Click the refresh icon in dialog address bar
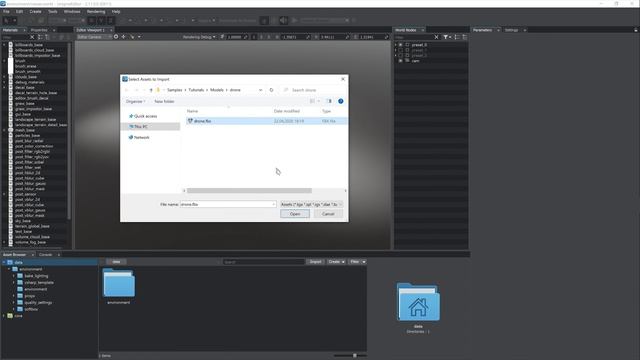 click(271, 90)
